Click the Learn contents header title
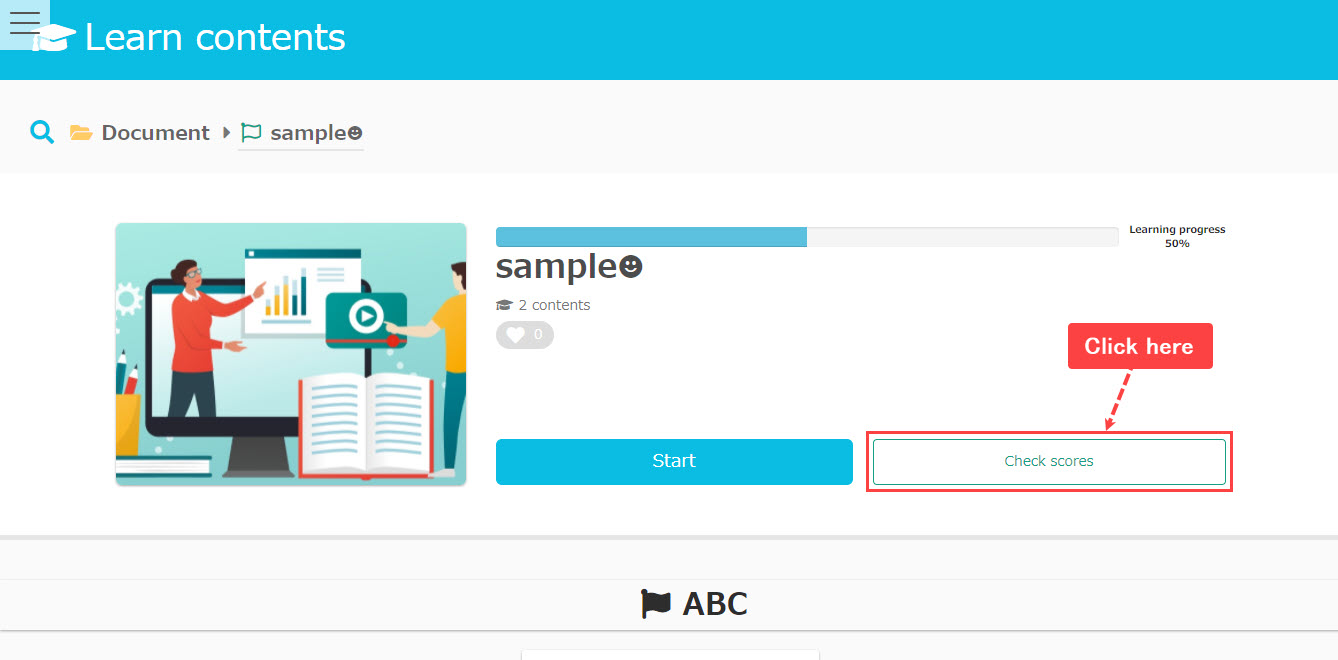Viewport: 1338px width, 660px height. [x=215, y=38]
